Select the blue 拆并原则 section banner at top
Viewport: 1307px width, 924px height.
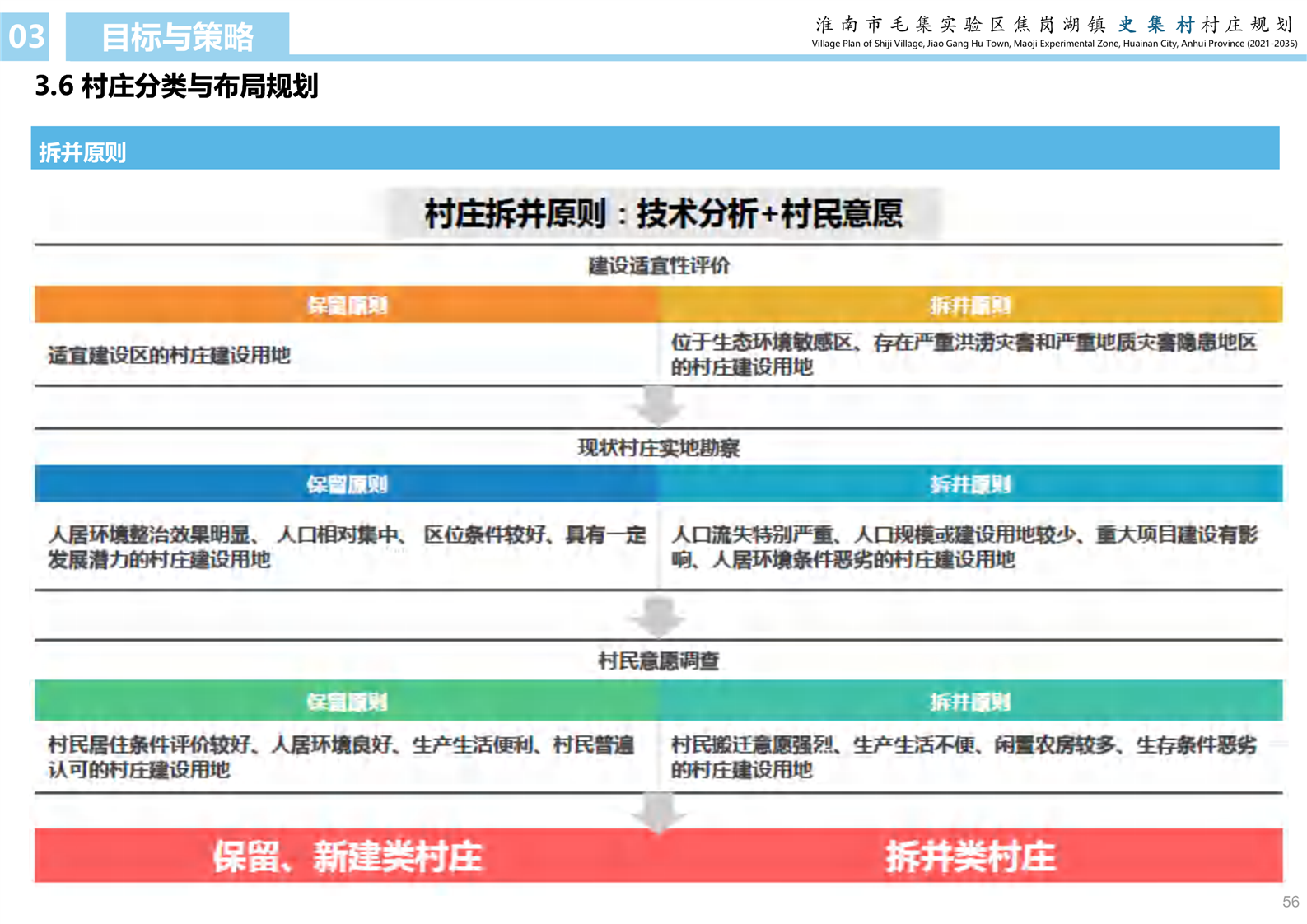(x=655, y=149)
